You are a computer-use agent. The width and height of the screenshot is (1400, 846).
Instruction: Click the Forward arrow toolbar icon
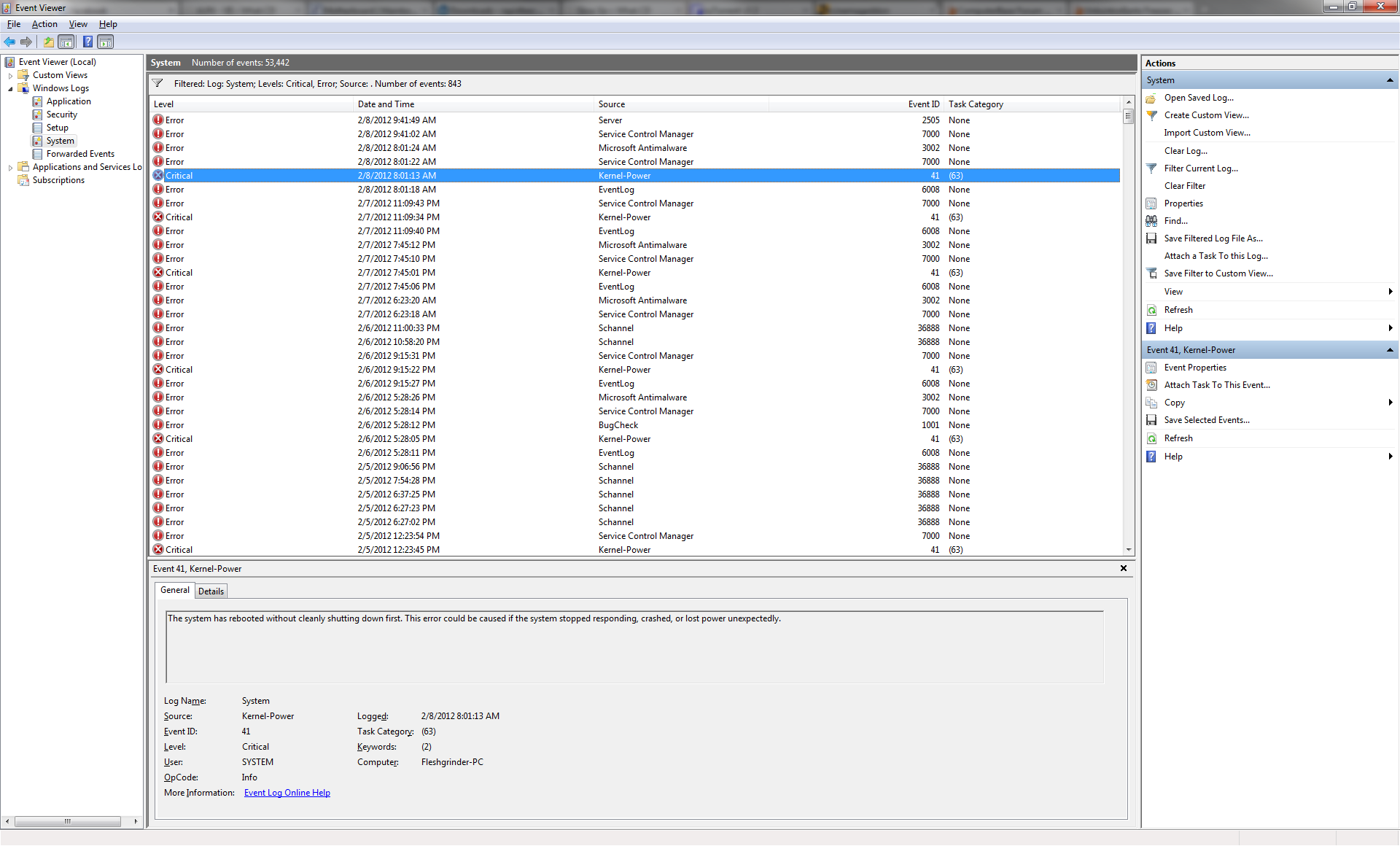pyautogui.click(x=26, y=42)
